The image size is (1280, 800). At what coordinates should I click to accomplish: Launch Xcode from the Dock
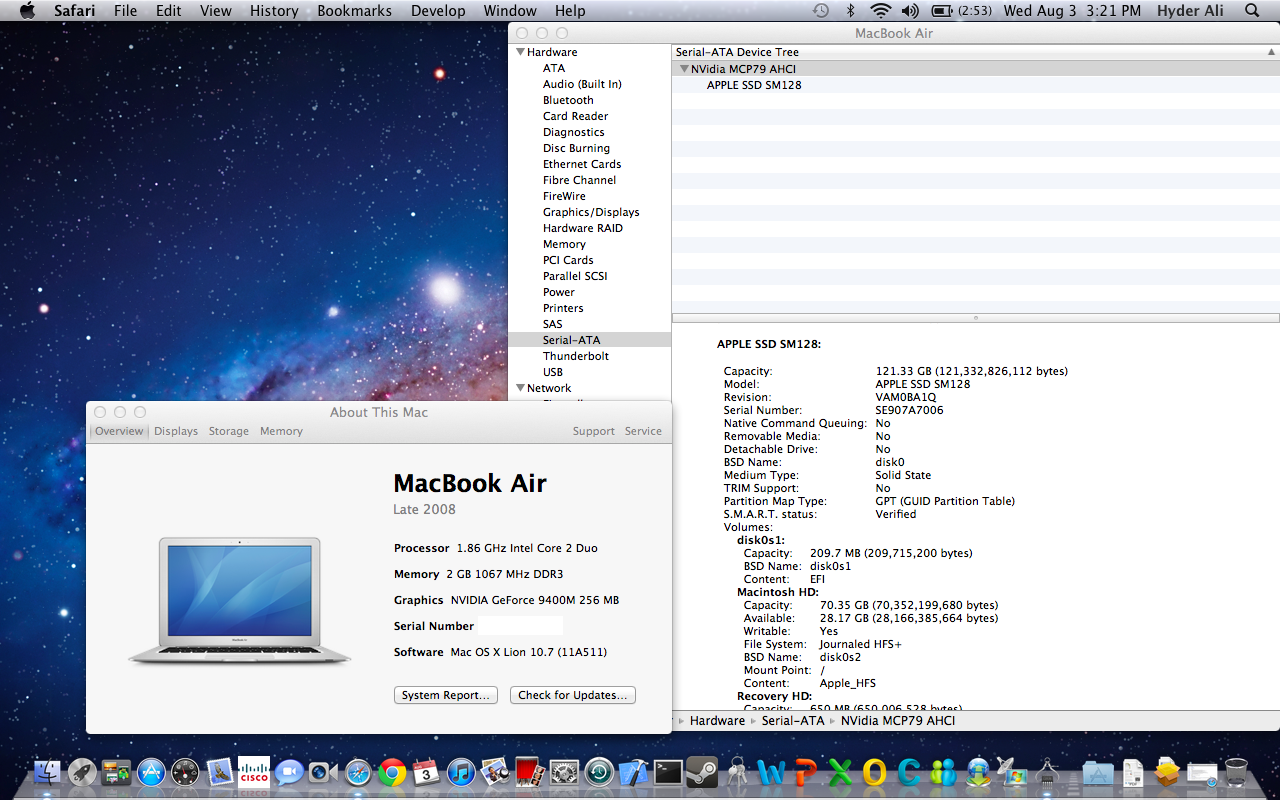pos(633,772)
